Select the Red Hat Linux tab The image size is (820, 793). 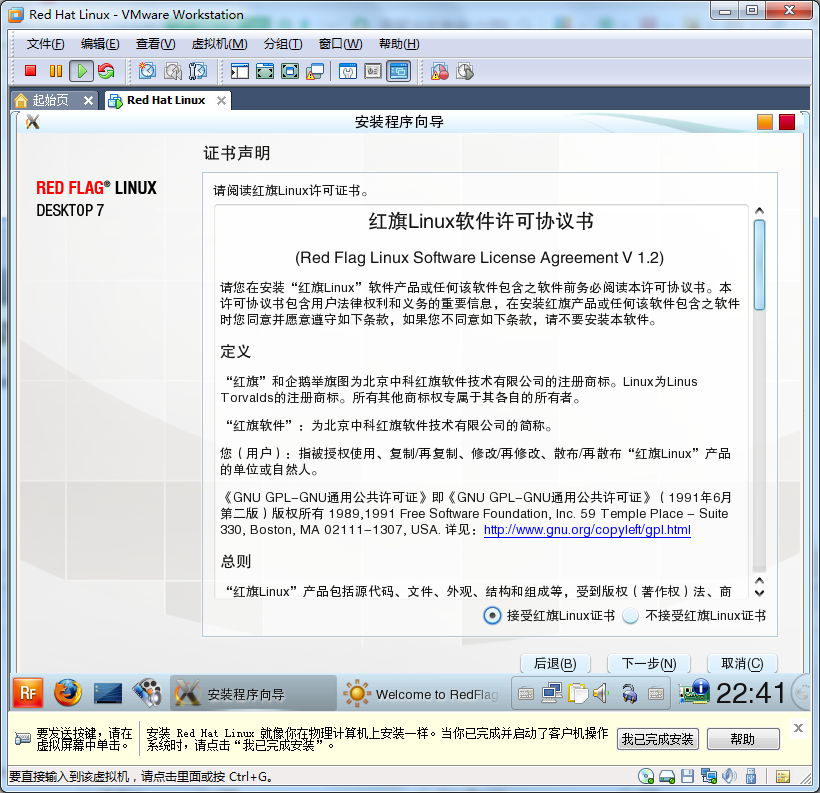(x=166, y=100)
